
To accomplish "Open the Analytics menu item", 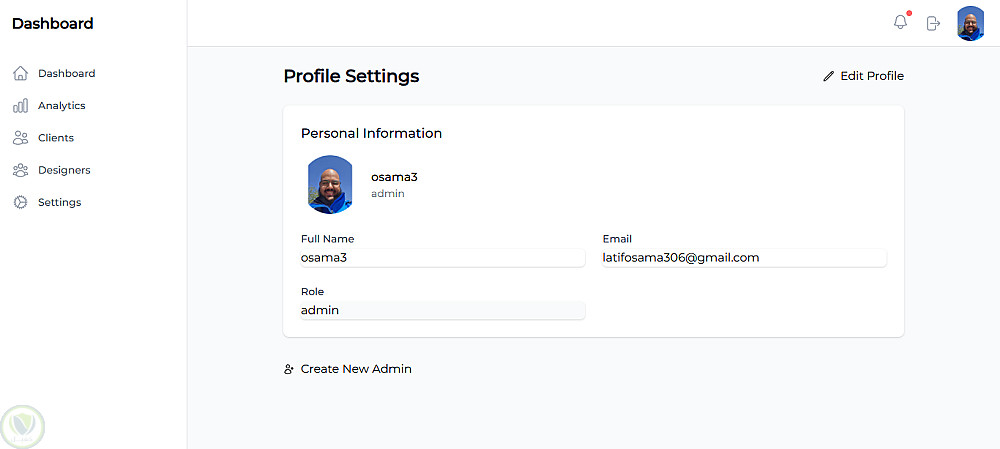I will pos(61,106).
